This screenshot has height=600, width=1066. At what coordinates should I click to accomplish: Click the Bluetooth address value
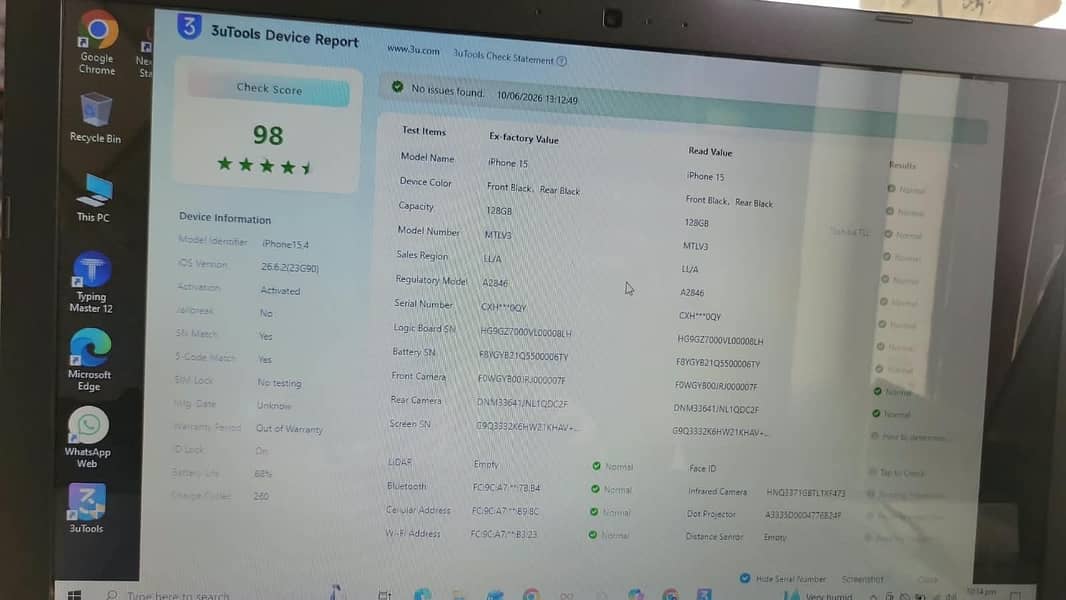click(x=506, y=487)
